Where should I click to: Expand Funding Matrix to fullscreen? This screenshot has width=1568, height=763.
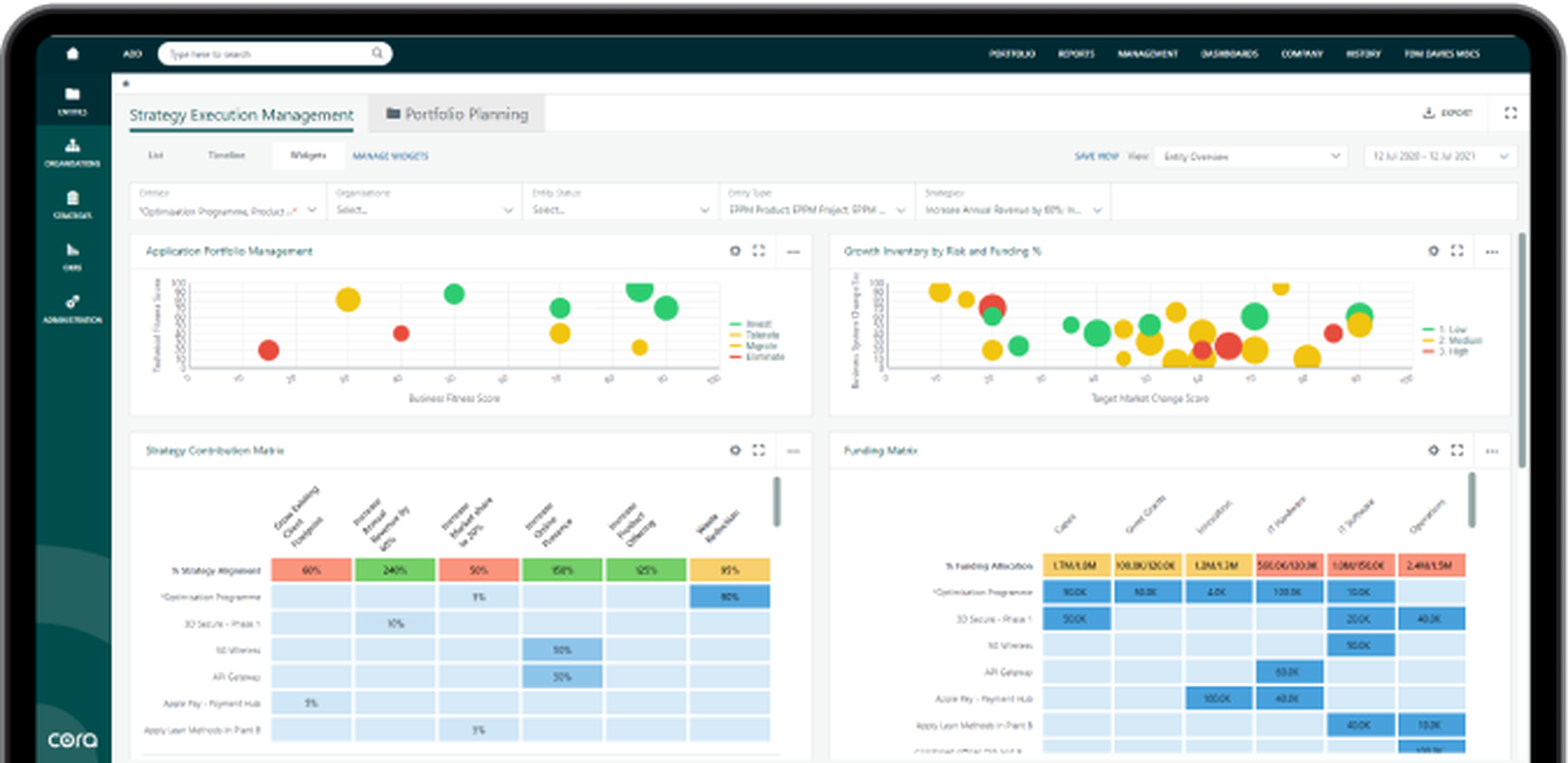pos(1457,450)
